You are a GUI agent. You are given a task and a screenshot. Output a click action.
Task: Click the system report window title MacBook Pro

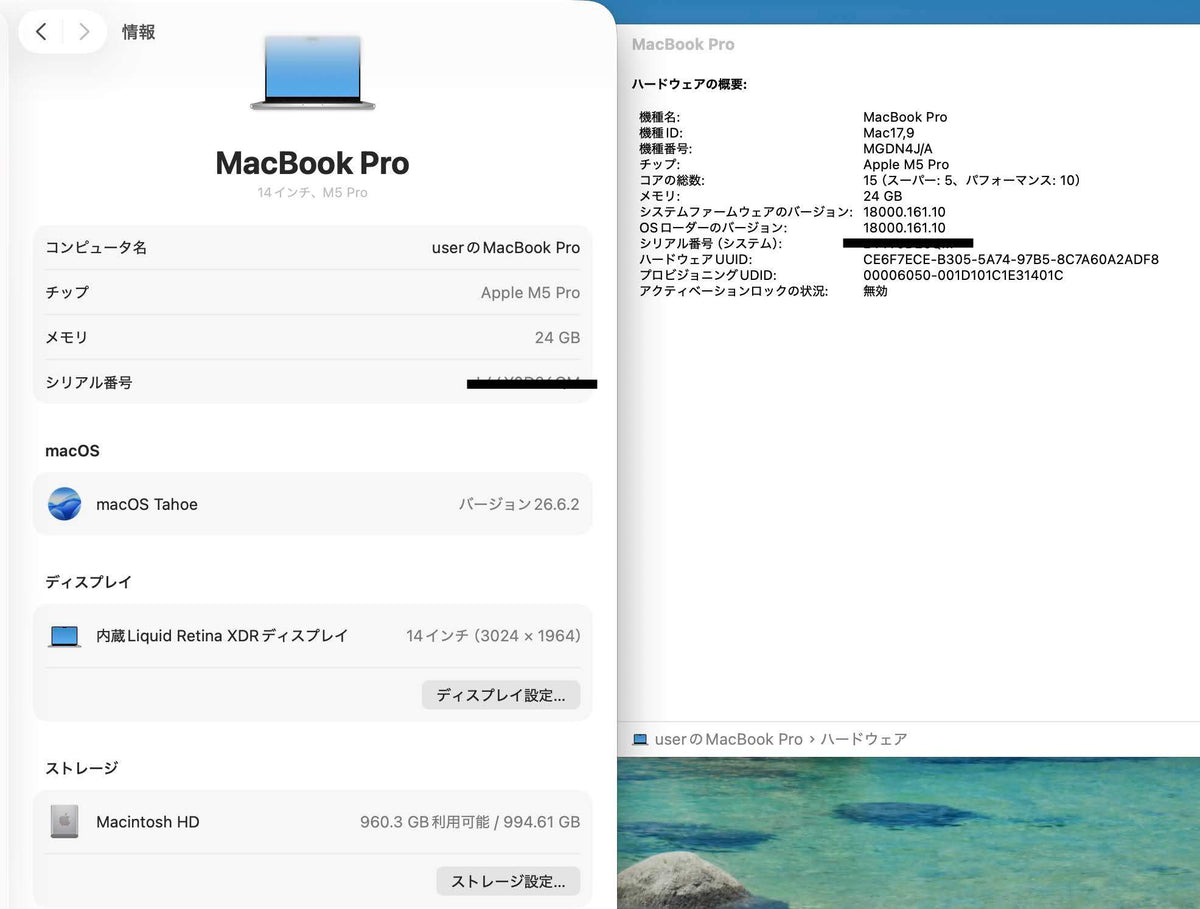tap(683, 44)
